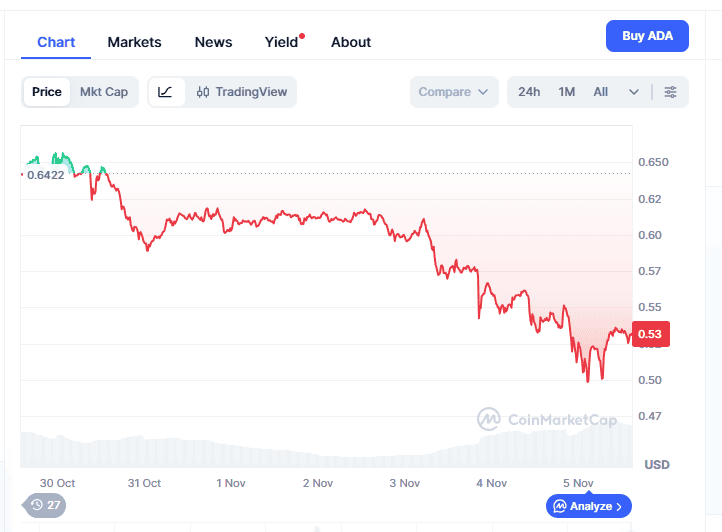Expand more time range options chevron

pos(634,92)
